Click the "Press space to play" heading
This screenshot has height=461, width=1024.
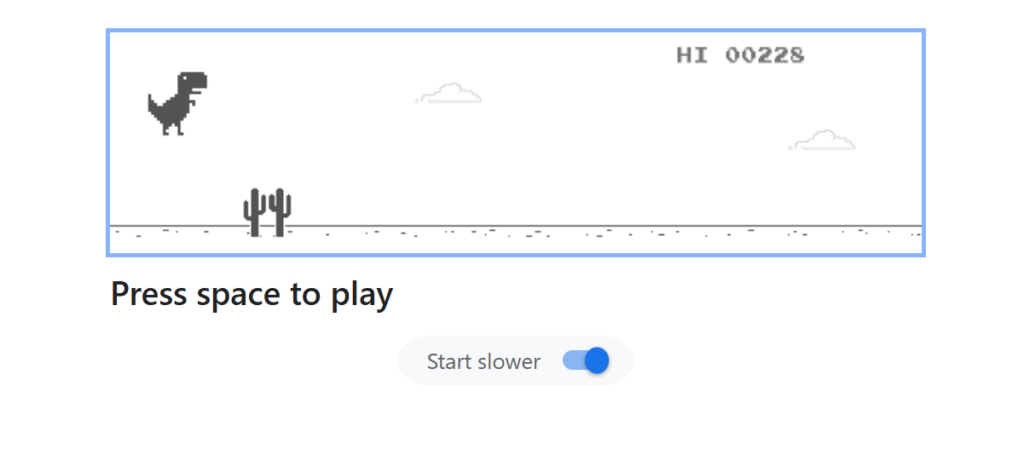coord(251,295)
